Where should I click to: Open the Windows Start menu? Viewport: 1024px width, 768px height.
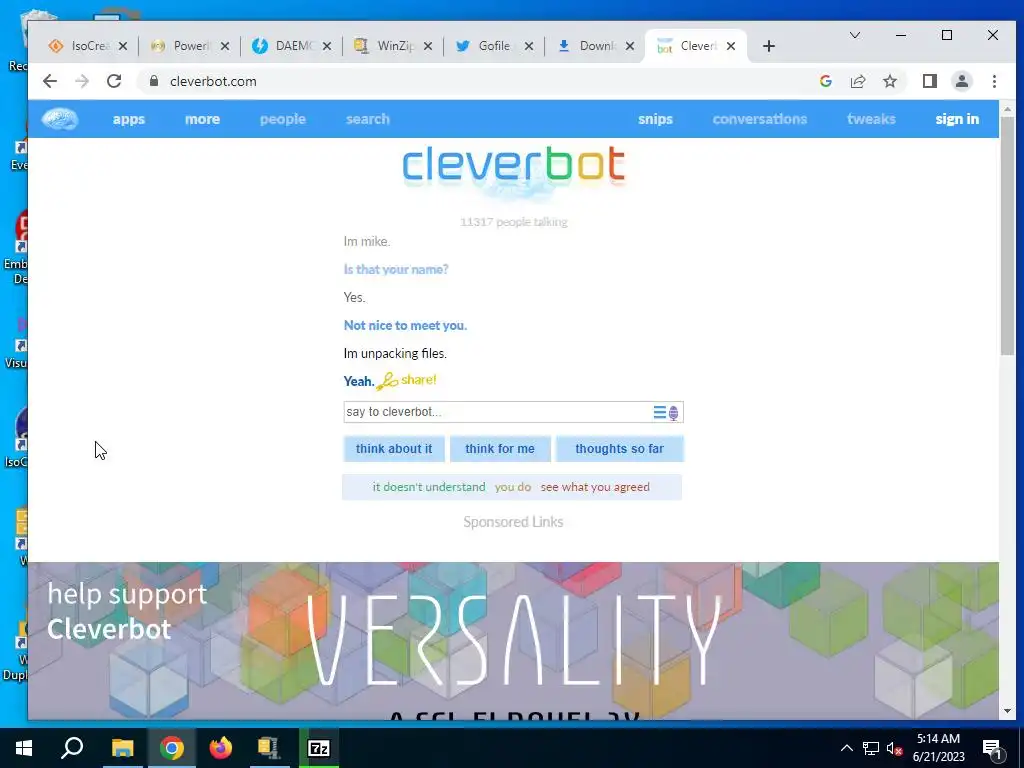[x=24, y=748]
